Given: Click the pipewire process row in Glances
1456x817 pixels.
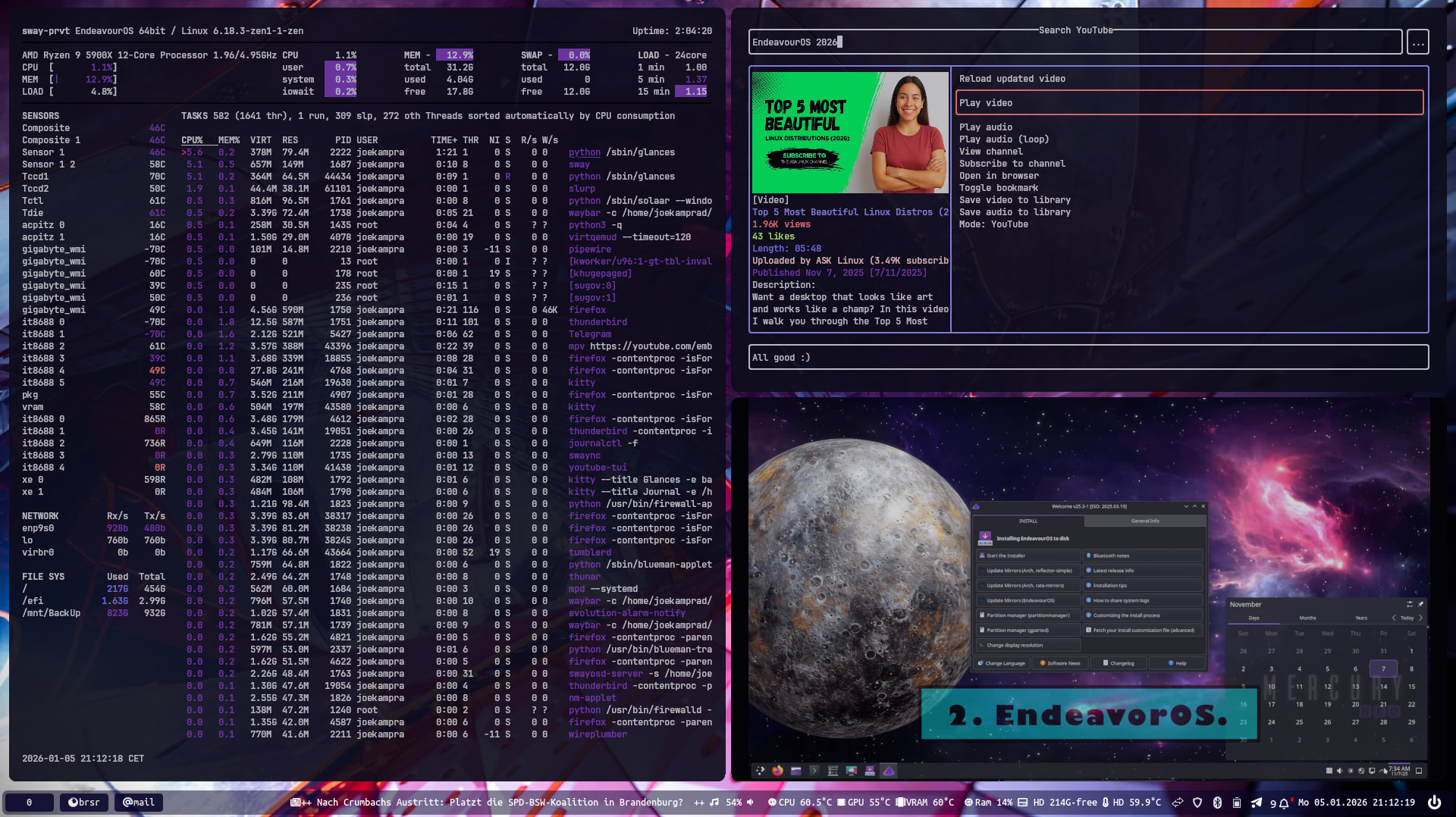Looking at the screenshot, I should coord(447,249).
